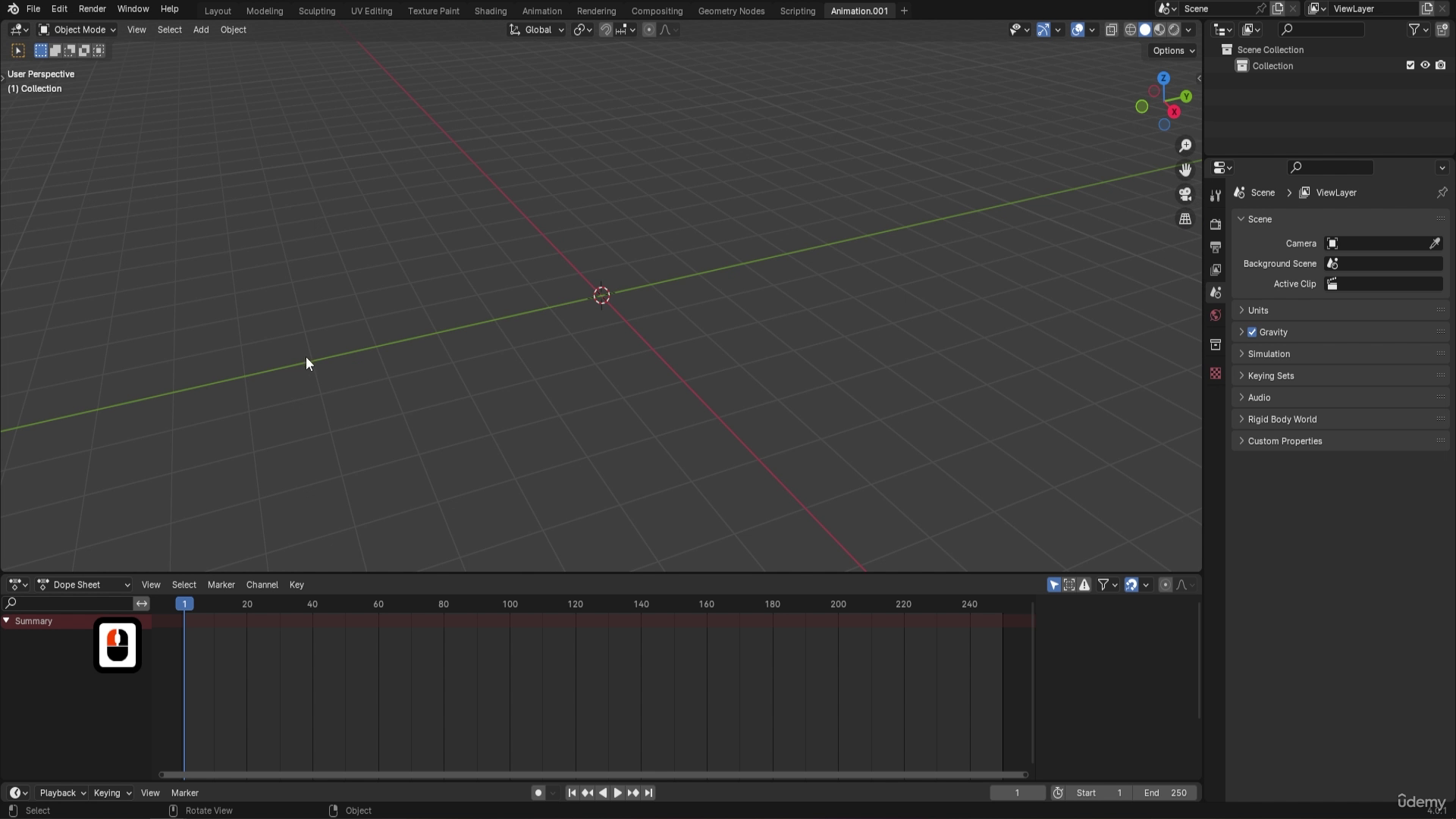The image size is (1456, 819).
Task: Open World properties tab icon
Action: click(x=1216, y=315)
